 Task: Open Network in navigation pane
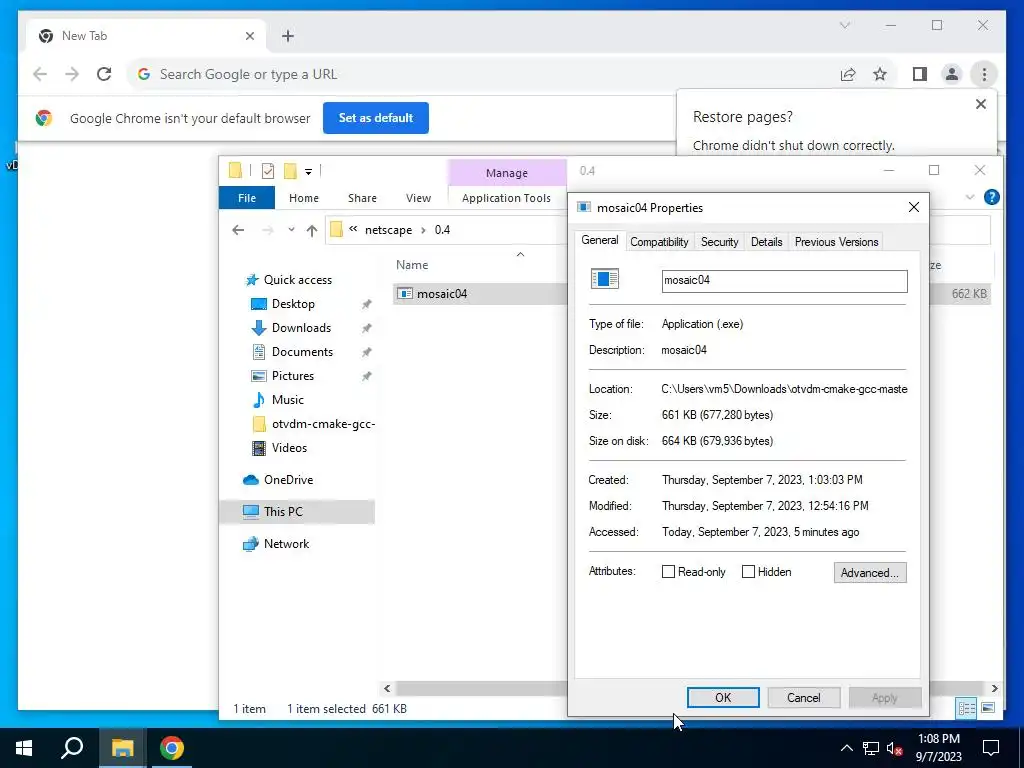pos(286,544)
